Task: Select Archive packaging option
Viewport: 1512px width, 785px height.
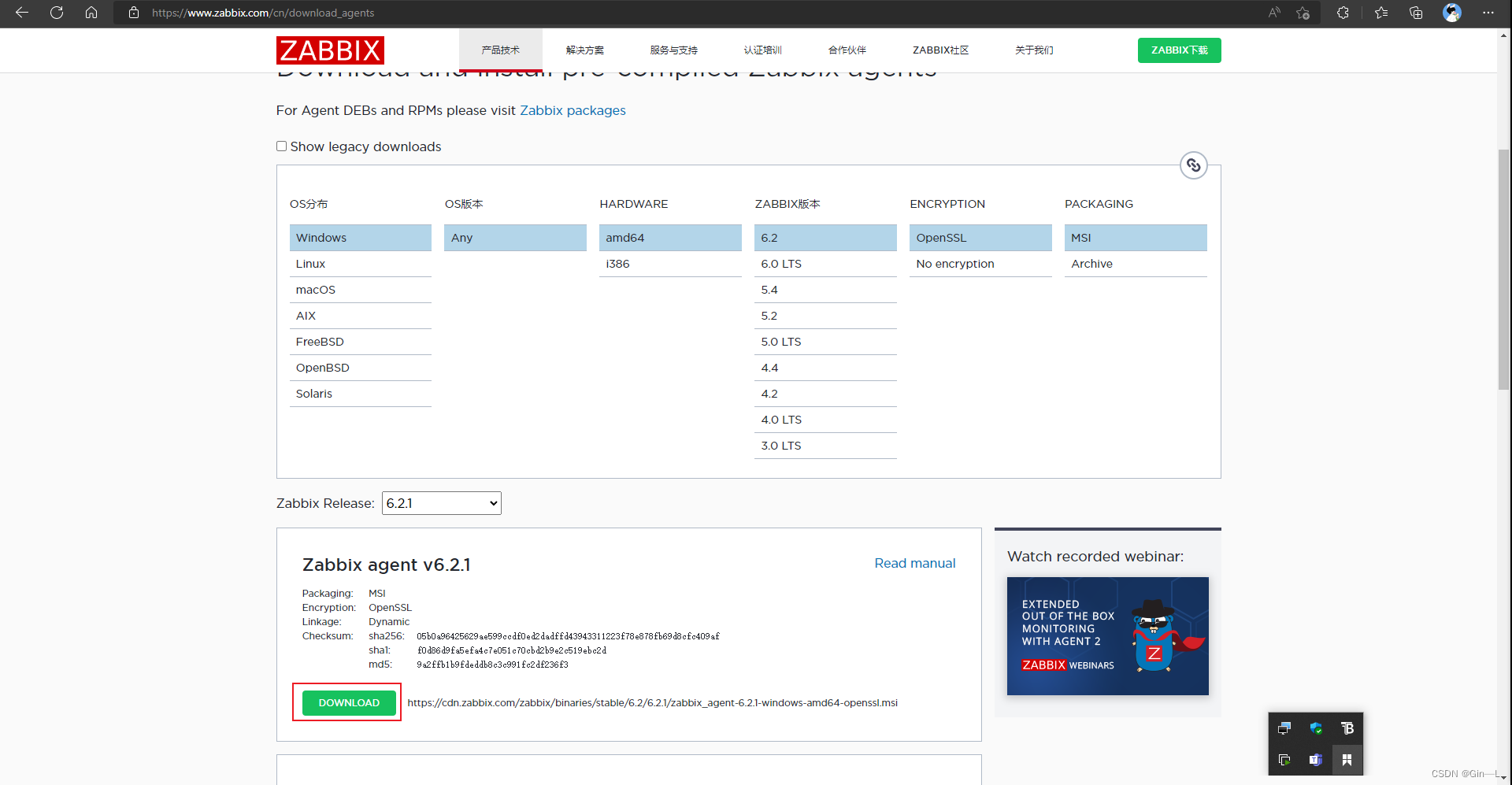Action: point(1136,264)
